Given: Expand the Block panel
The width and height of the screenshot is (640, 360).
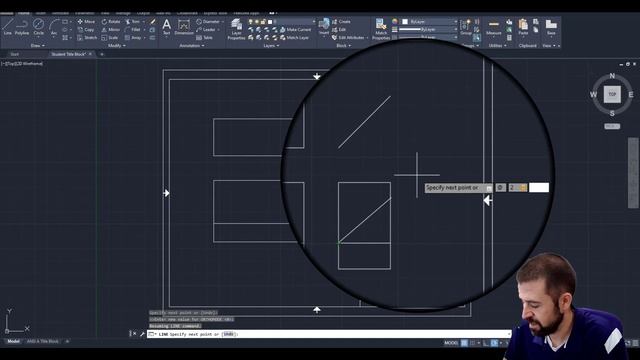Looking at the screenshot, I should (x=343, y=46).
